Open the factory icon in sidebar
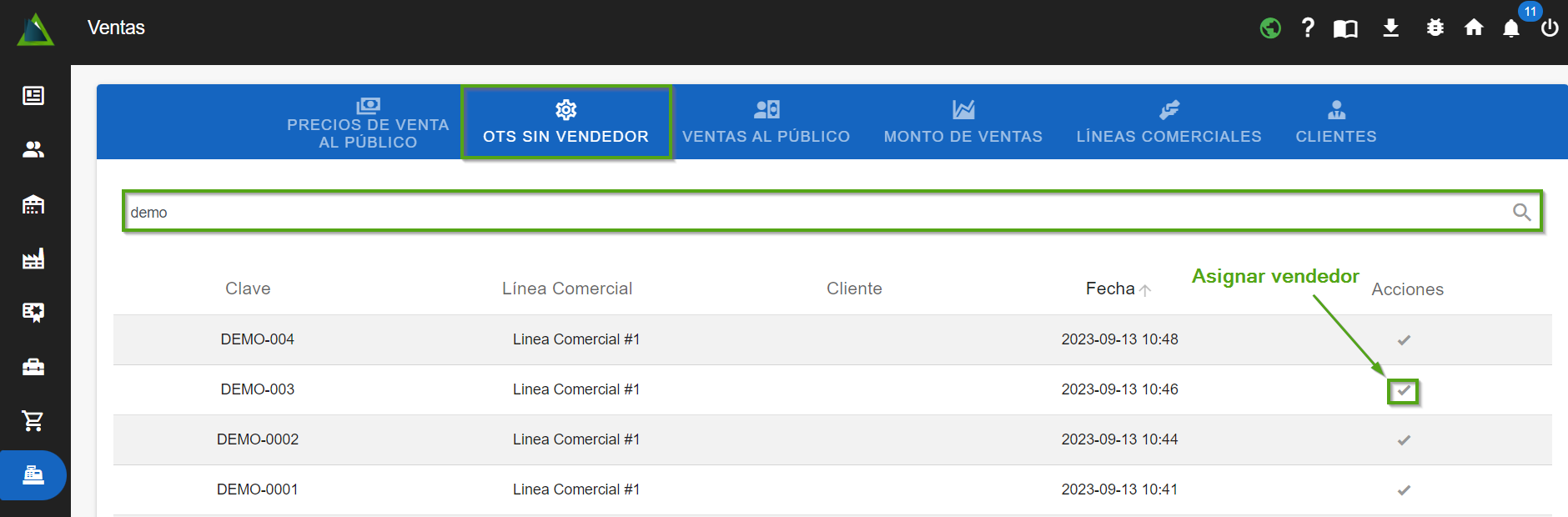1568x517 pixels. coord(33,259)
